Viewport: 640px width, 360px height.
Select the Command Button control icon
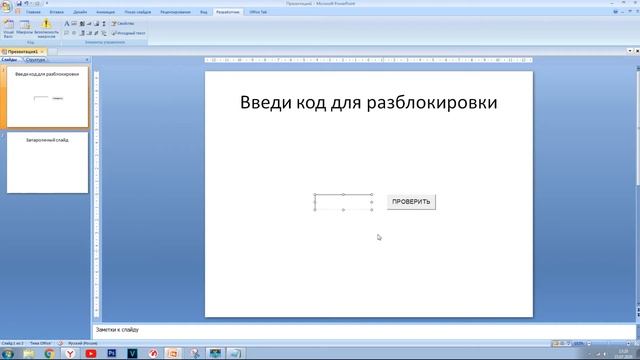coord(89,24)
